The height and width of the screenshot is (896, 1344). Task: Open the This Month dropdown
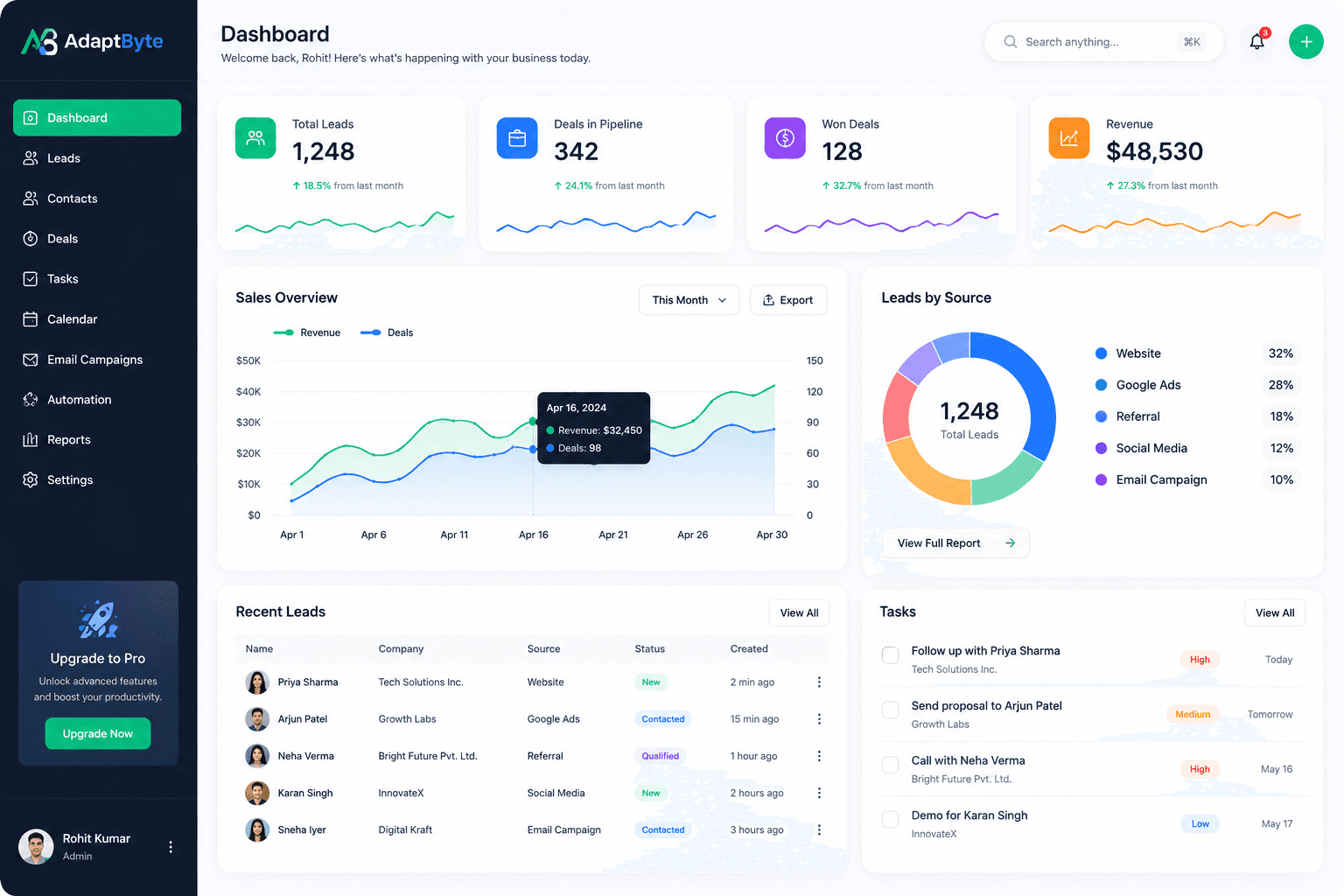(x=689, y=300)
